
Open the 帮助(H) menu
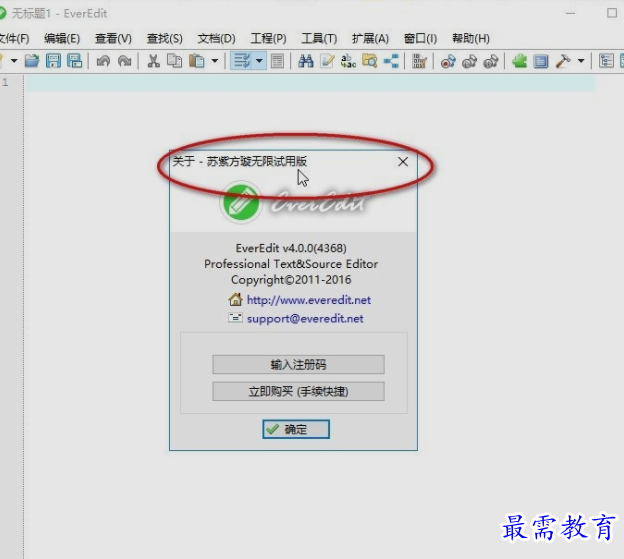pyautogui.click(x=471, y=39)
